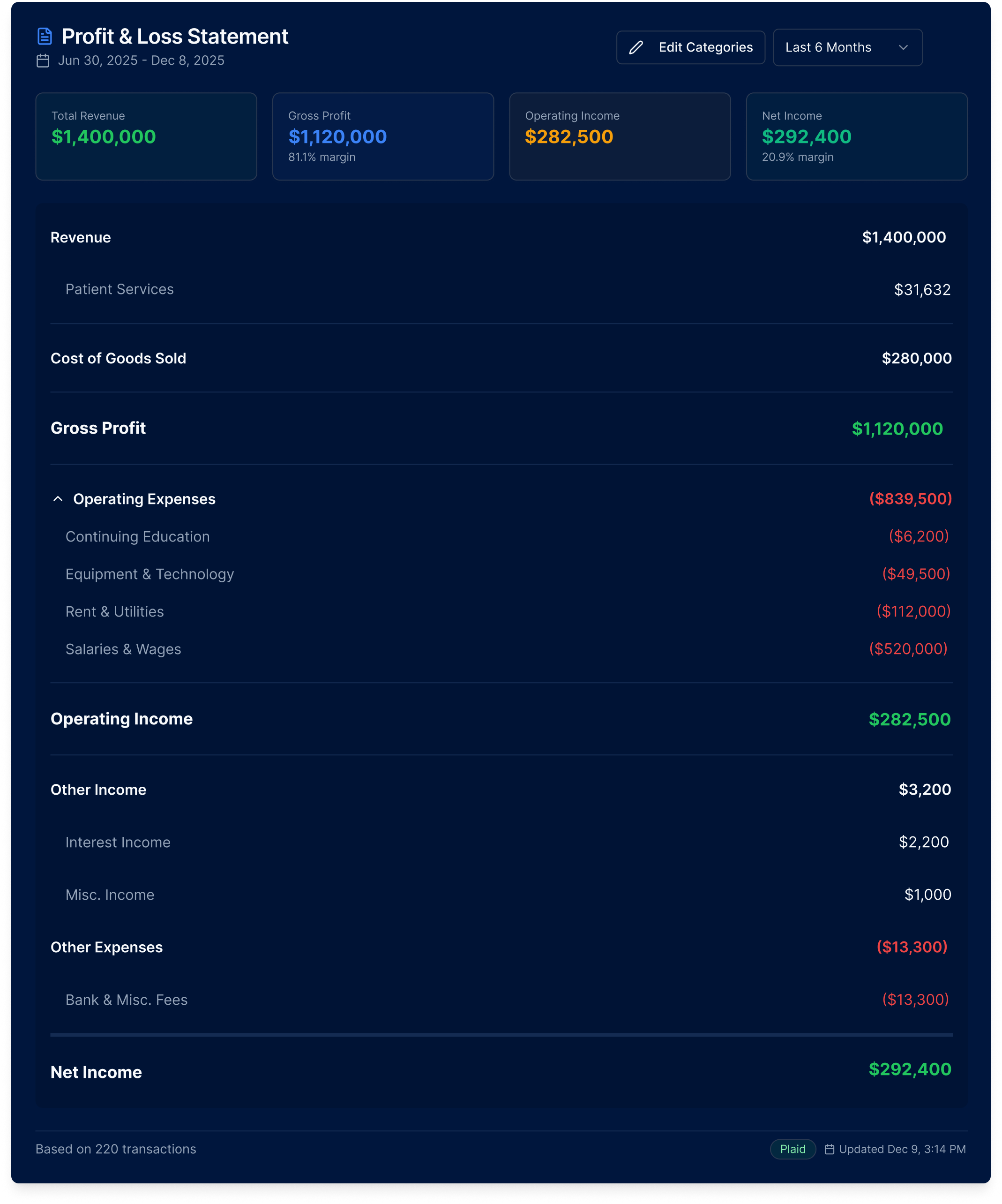
Task: Select the Operating Income summary card
Action: pyautogui.click(x=620, y=136)
